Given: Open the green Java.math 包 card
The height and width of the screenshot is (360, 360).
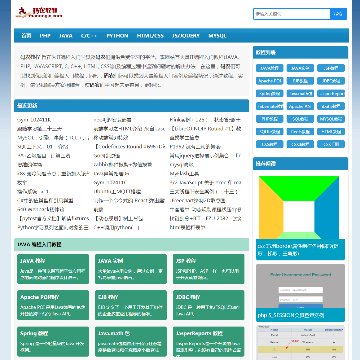Looking at the screenshot, I should tap(131, 341).
